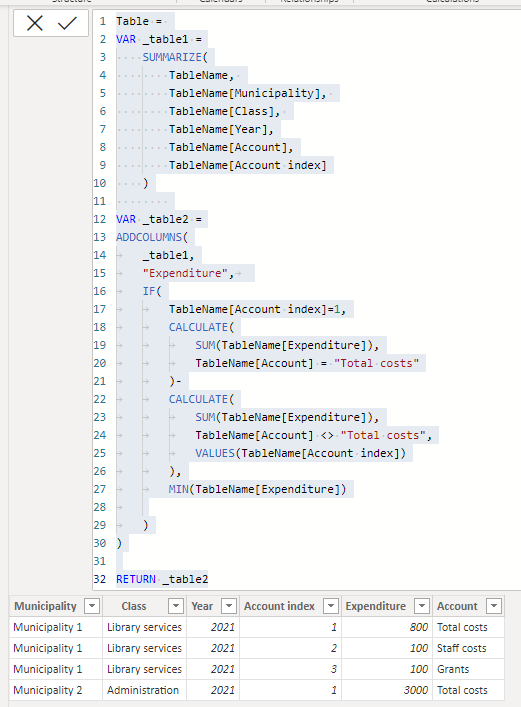
Task: Open the Class column filter dropdown
Action: (x=176, y=606)
